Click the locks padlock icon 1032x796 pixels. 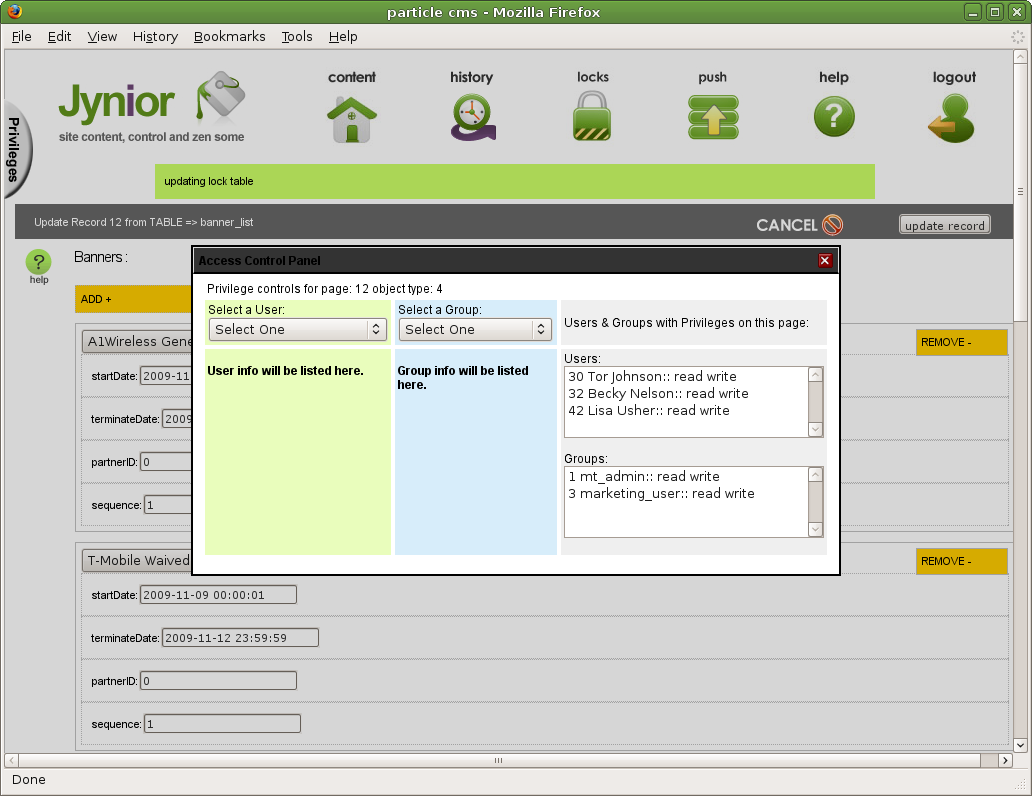tap(592, 117)
